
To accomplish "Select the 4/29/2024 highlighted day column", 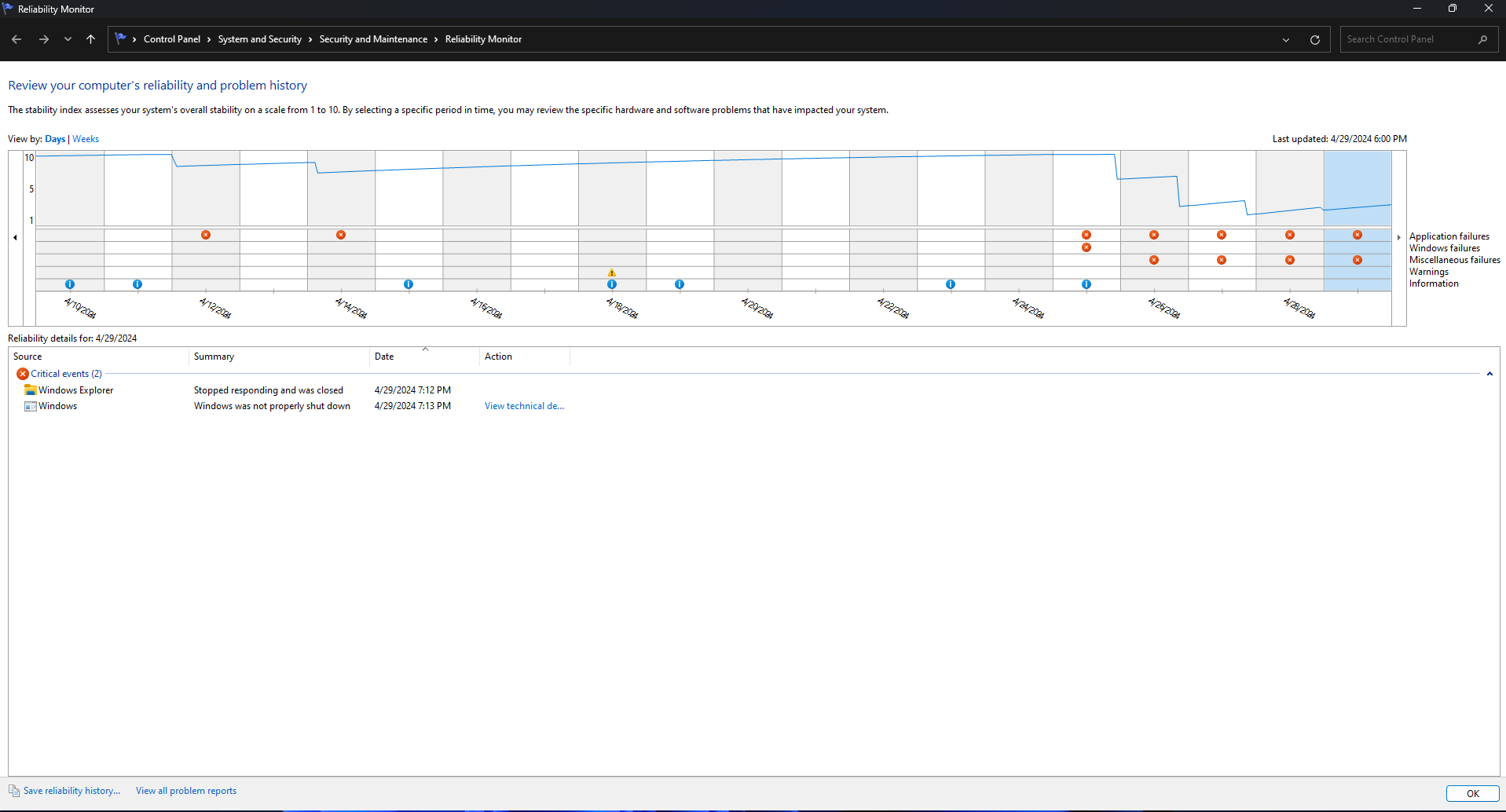I will 1358,221.
